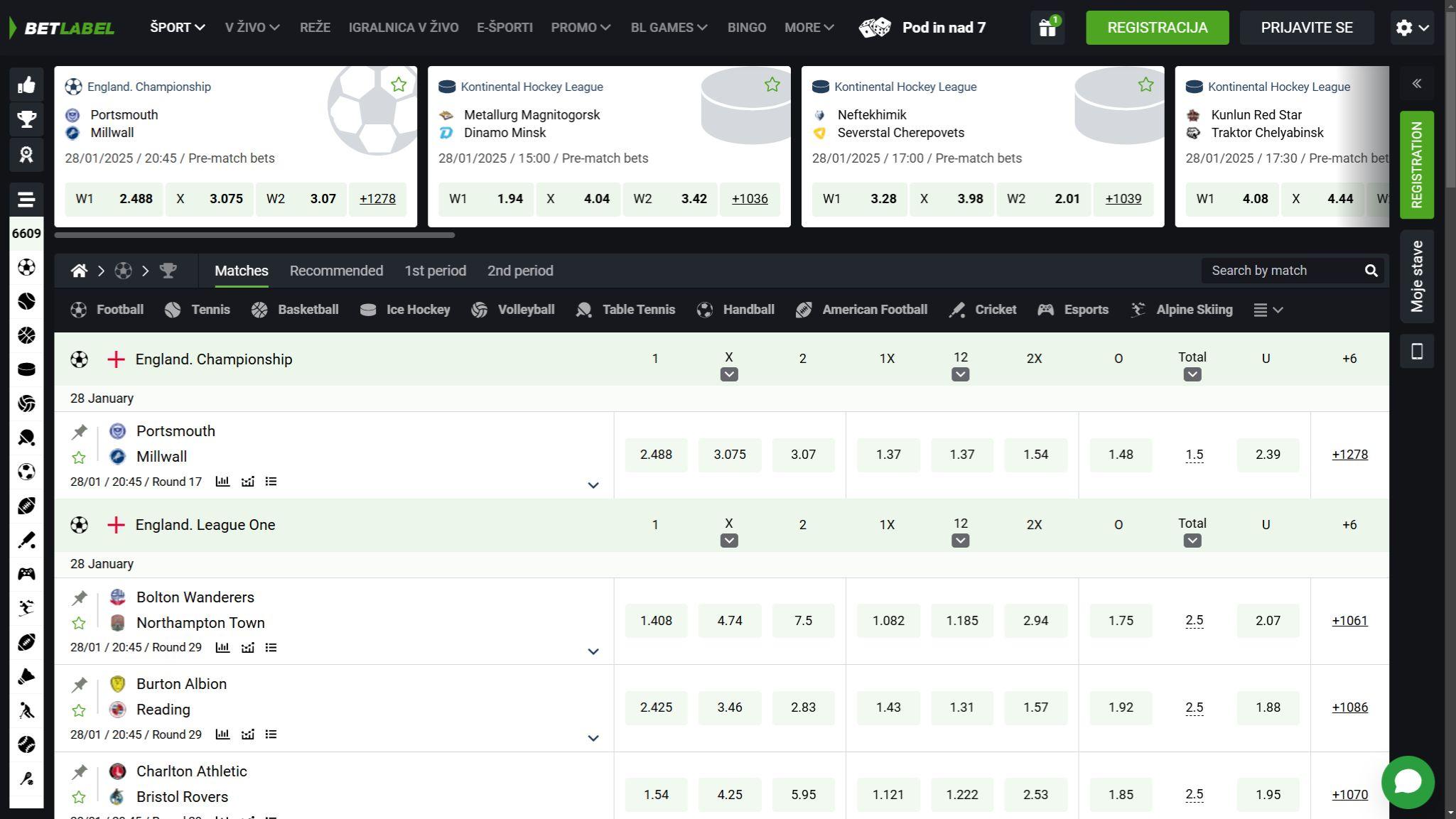The width and height of the screenshot is (1456, 819).
Task: Click the search magnifier icon
Action: (x=1371, y=271)
